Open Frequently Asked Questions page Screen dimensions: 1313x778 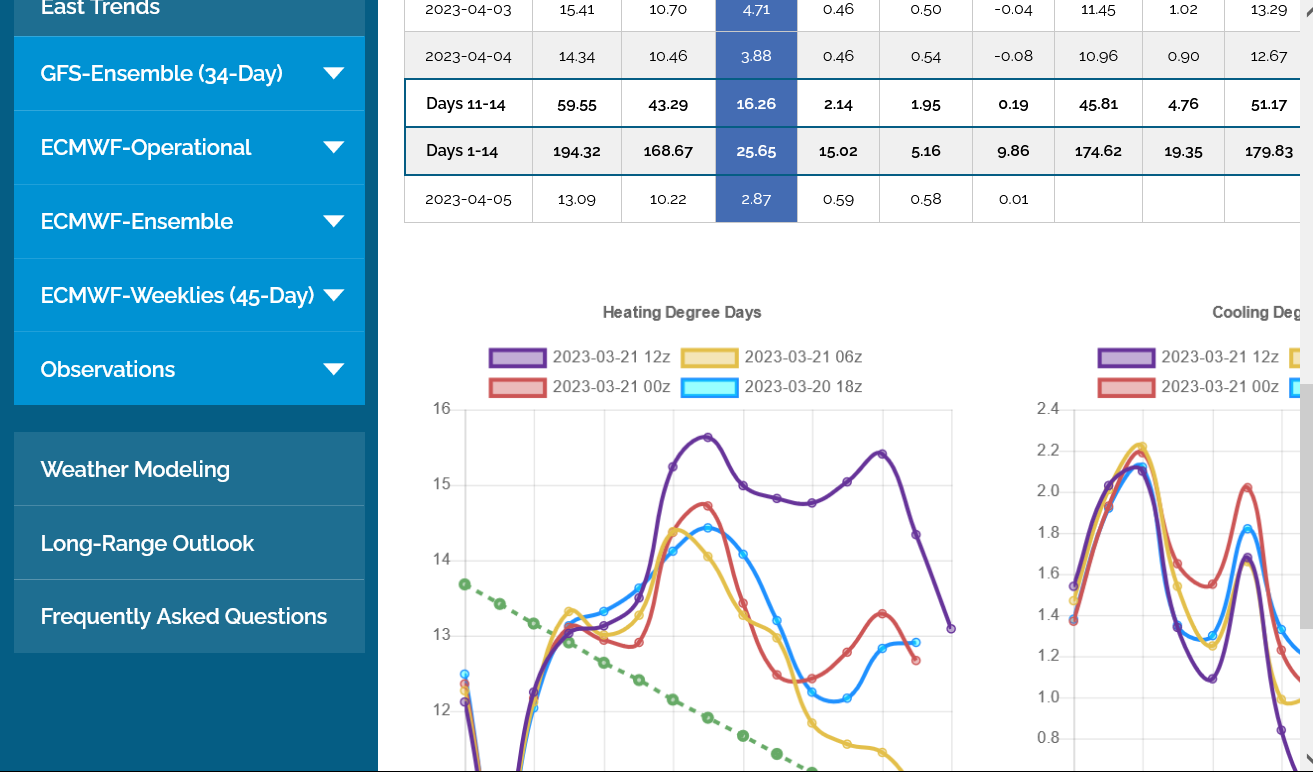point(189,617)
